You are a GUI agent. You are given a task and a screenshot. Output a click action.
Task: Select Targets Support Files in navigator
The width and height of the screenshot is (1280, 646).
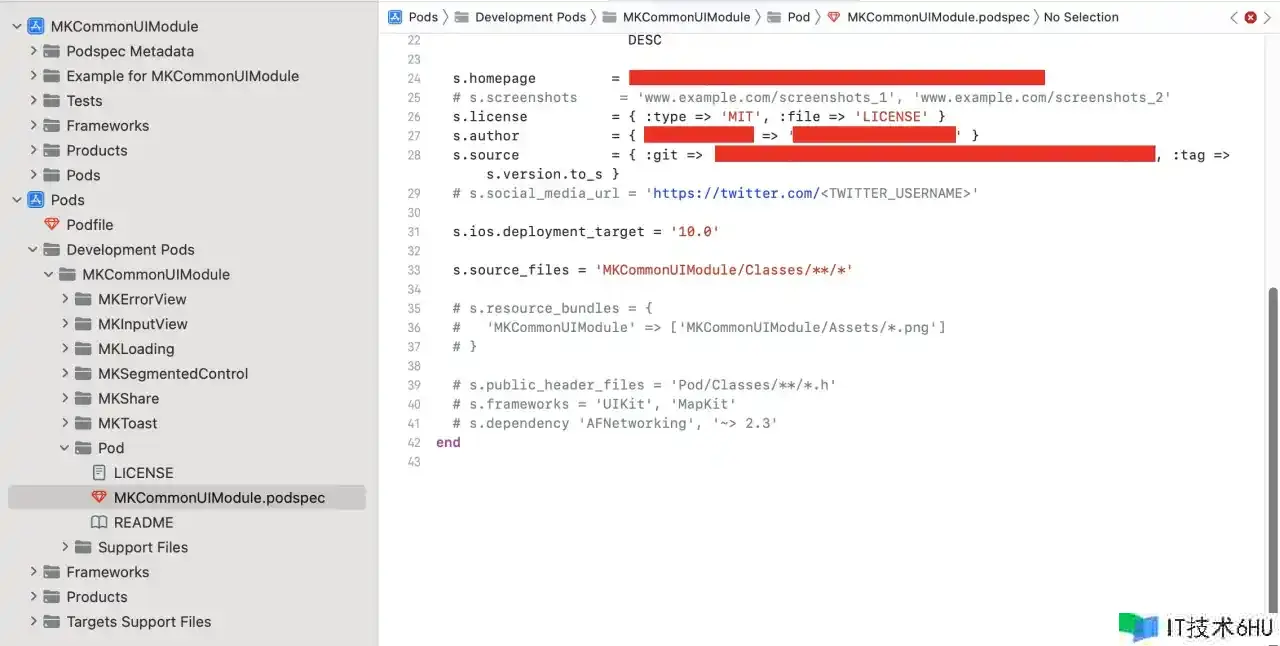pos(138,622)
